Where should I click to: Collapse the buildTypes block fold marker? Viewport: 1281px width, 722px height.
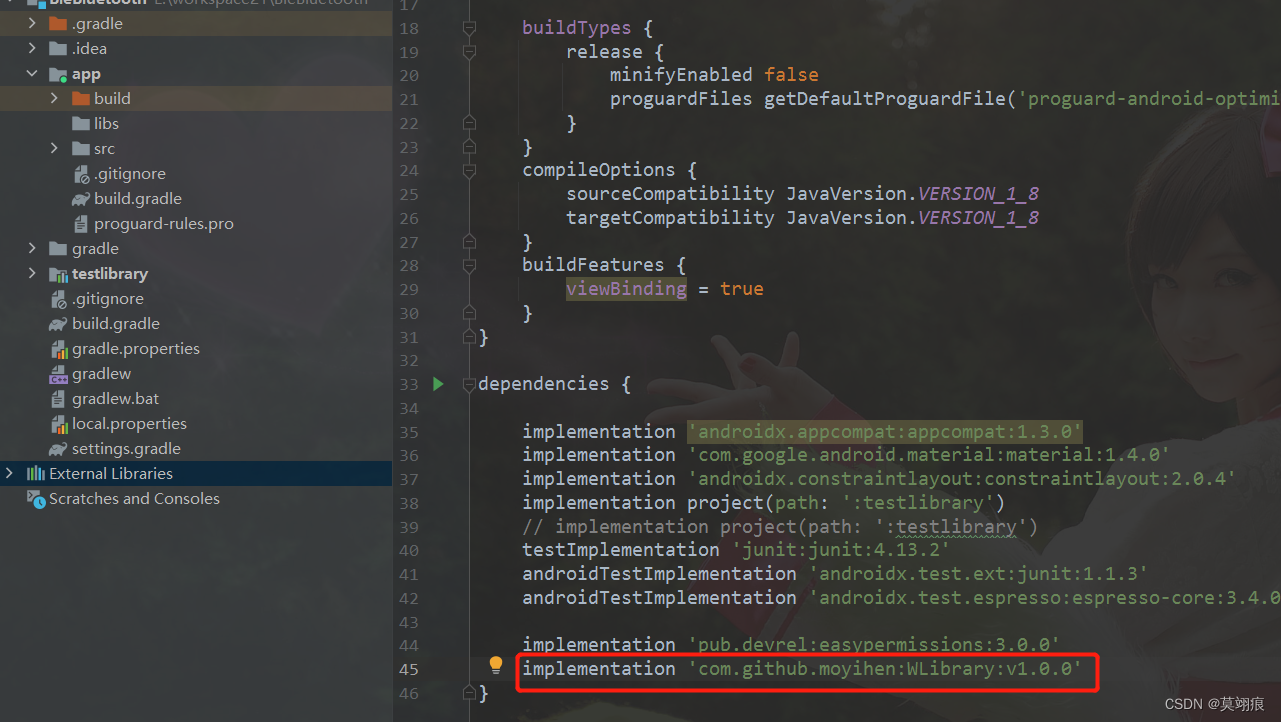(x=469, y=28)
